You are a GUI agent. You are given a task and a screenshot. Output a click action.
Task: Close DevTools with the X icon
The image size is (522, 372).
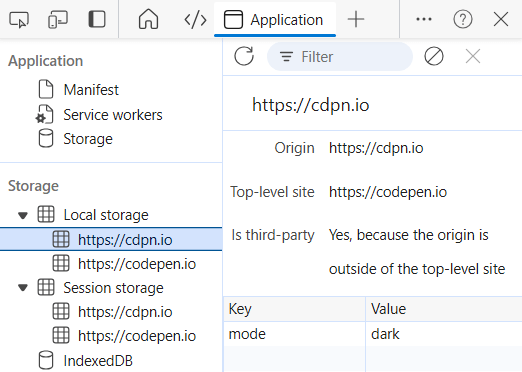point(501,19)
